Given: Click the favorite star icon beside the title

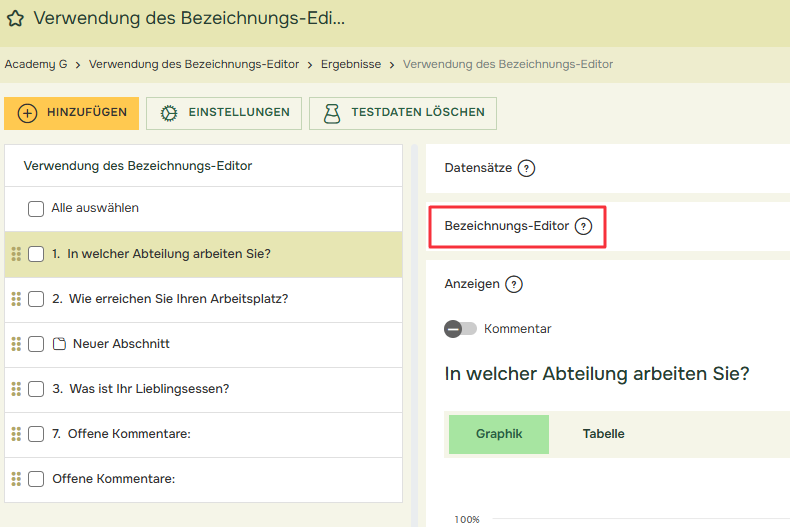Looking at the screenshot, I should (16, 18).
